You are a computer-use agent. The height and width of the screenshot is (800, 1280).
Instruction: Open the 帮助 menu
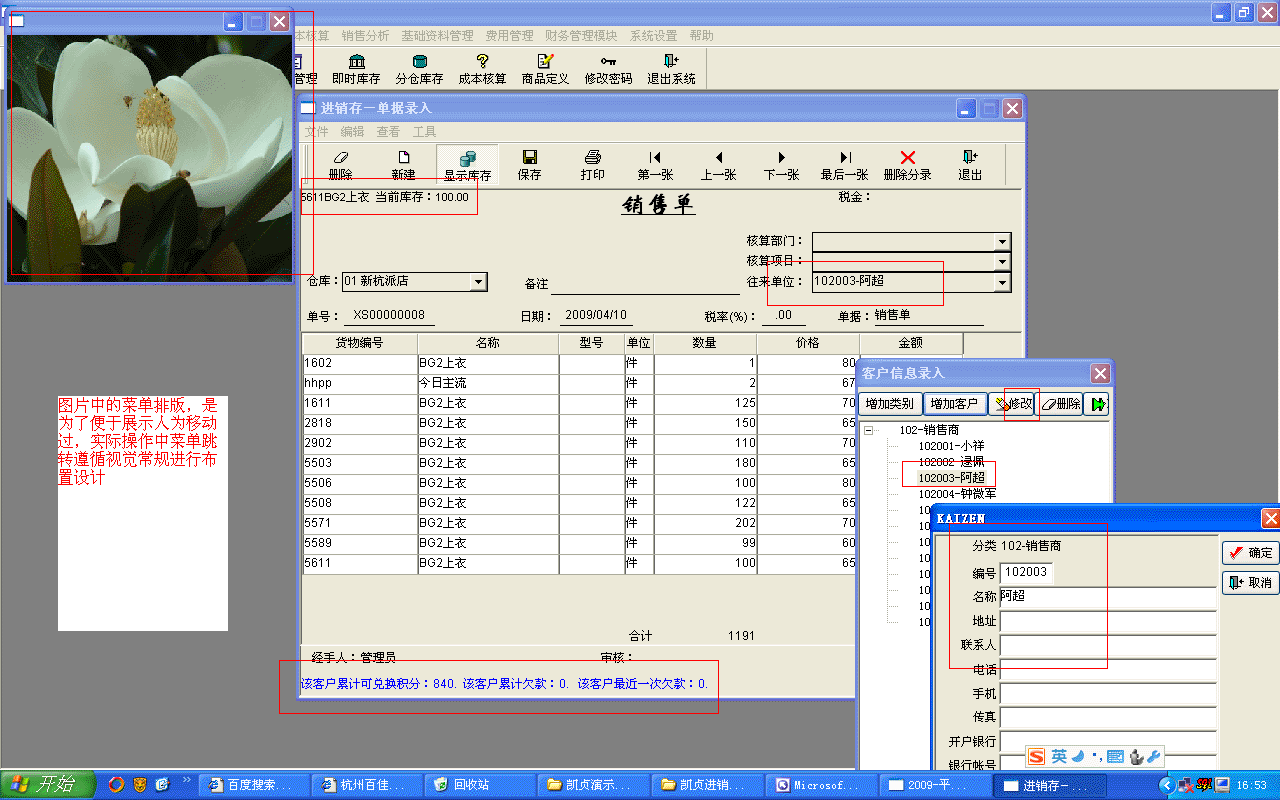pyautogui.click(x=701, y=36)
